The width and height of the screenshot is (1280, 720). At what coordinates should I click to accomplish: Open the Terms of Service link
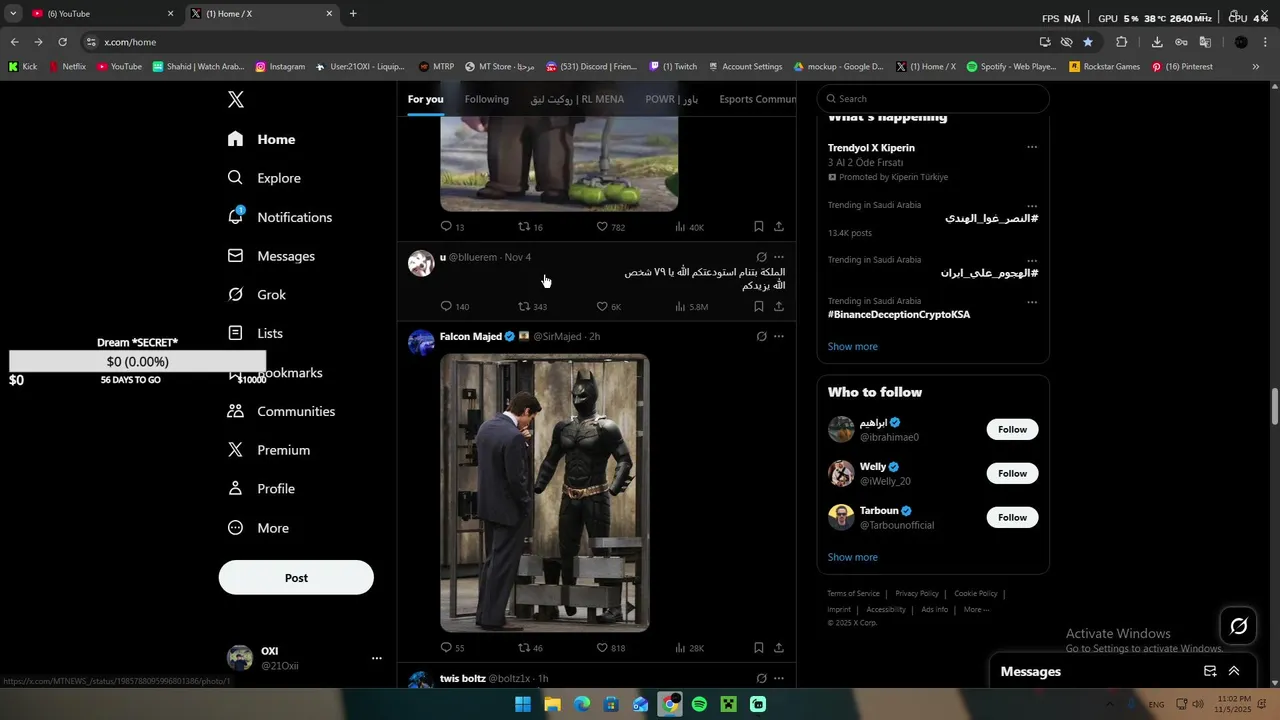click(x=854, y=594)
